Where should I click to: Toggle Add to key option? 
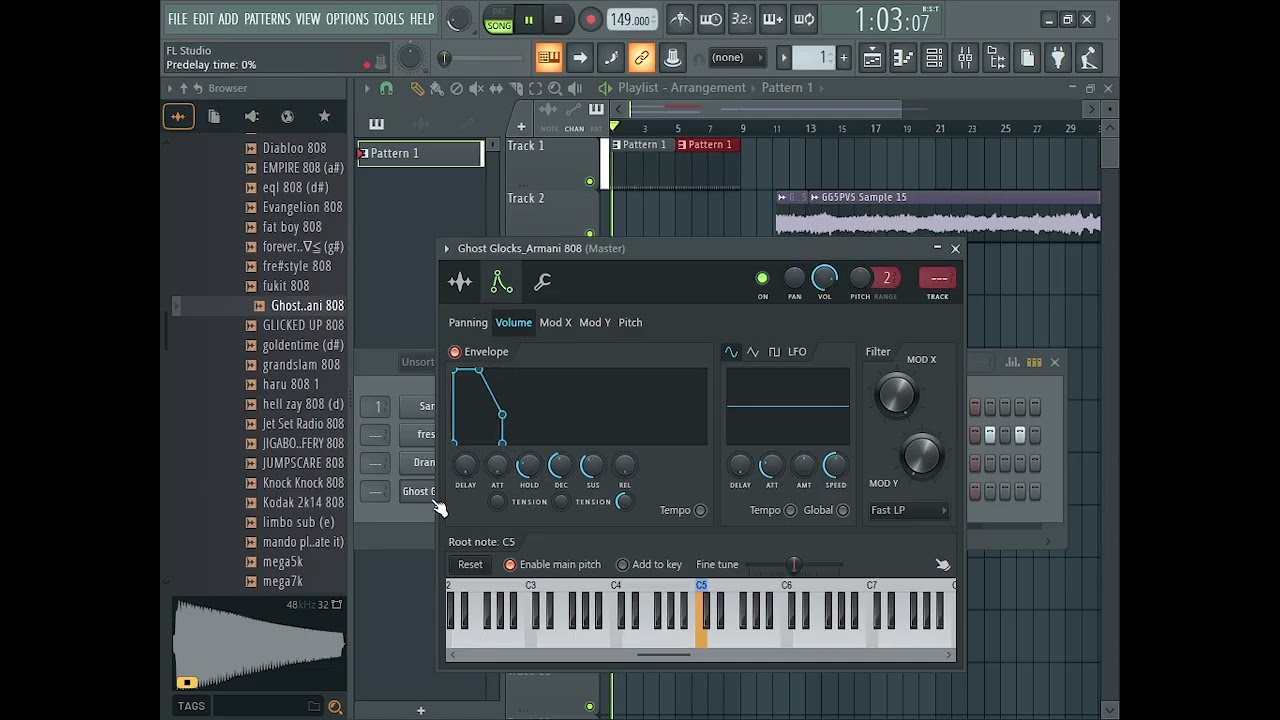[649, 565]
